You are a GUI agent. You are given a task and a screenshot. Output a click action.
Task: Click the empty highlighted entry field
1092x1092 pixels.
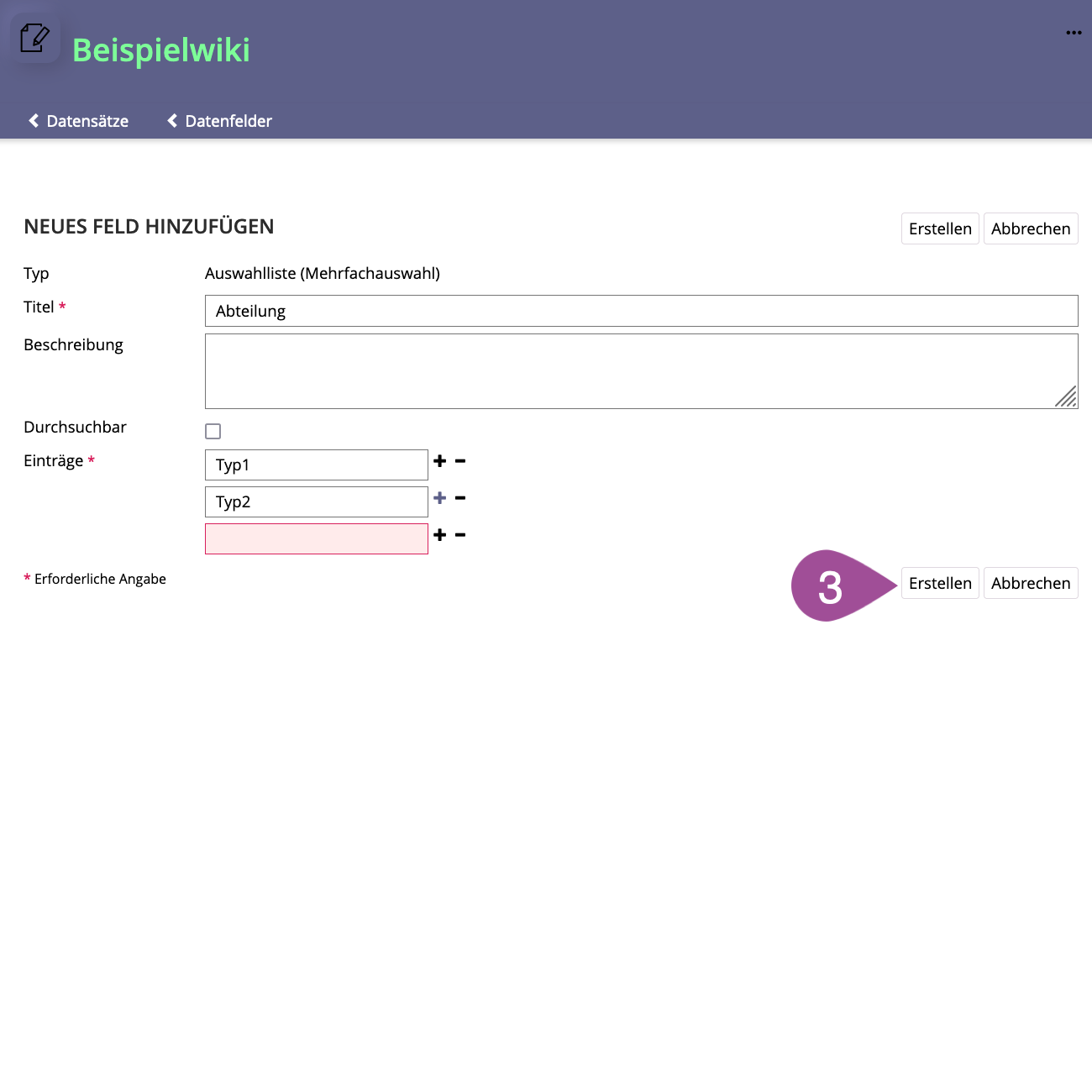(x=316, y=538)
